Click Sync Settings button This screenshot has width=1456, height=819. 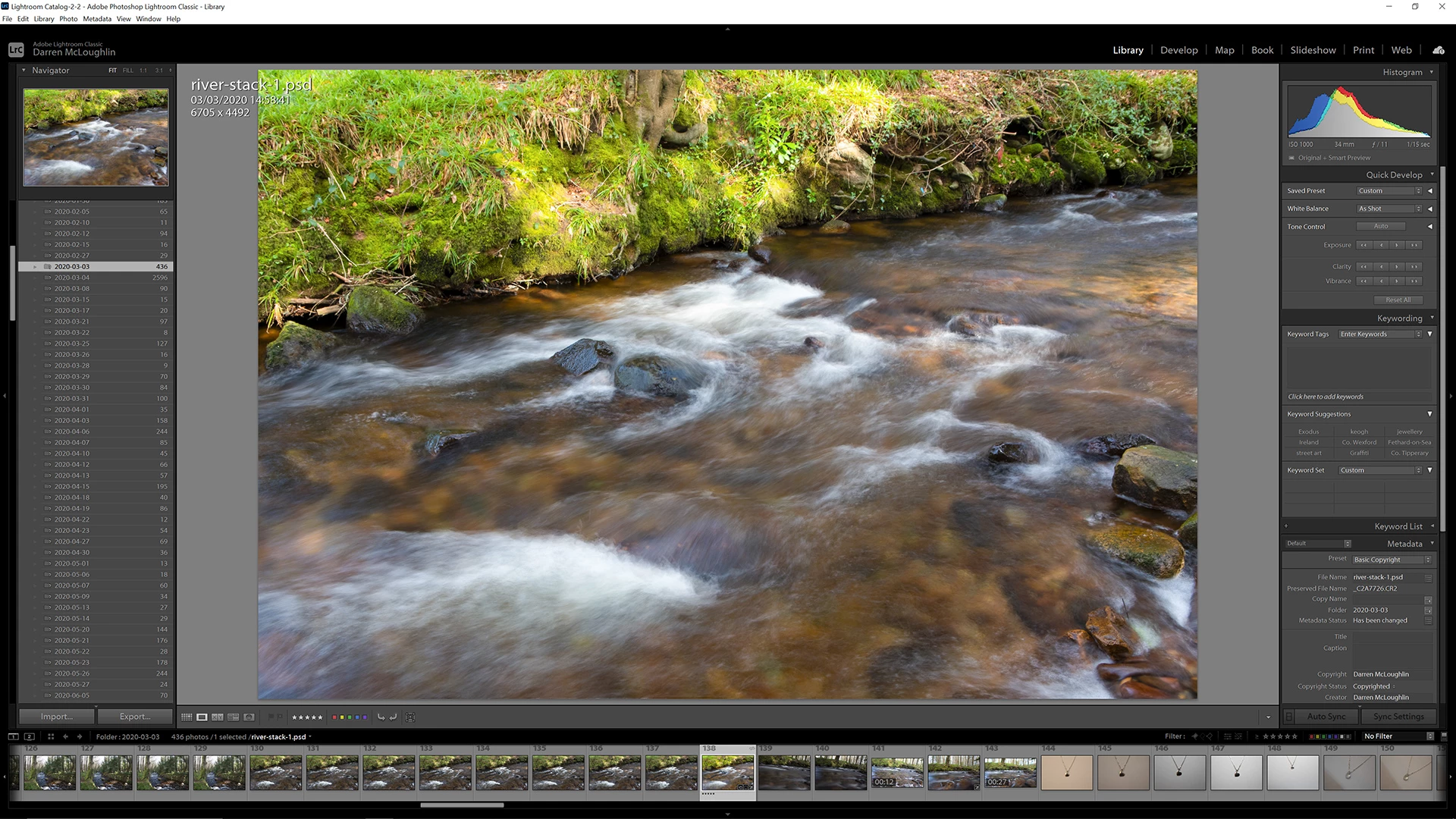(x=1398, y=717)
